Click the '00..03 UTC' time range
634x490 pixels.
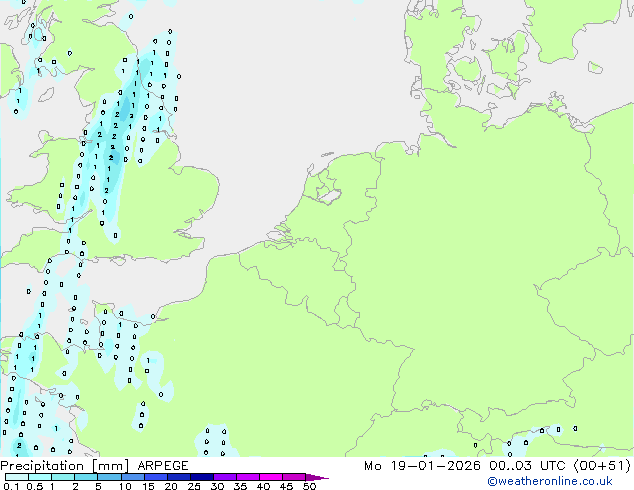526,466
